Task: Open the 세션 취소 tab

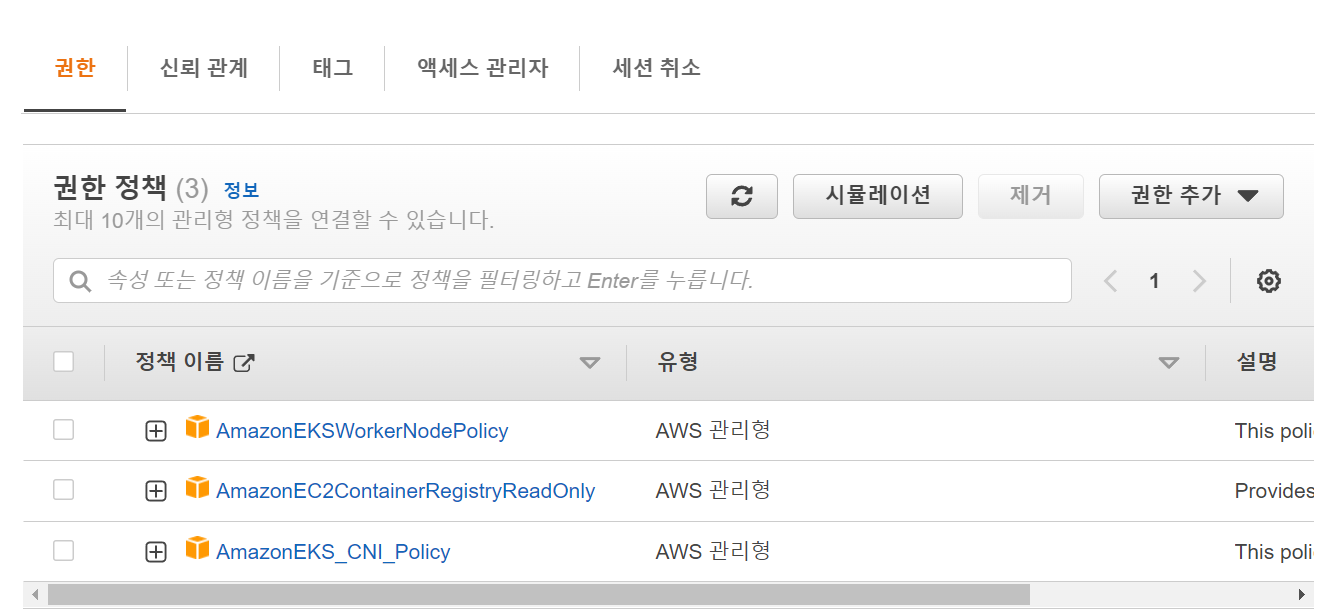Action: pyautogui.click(x=656, y=68)
